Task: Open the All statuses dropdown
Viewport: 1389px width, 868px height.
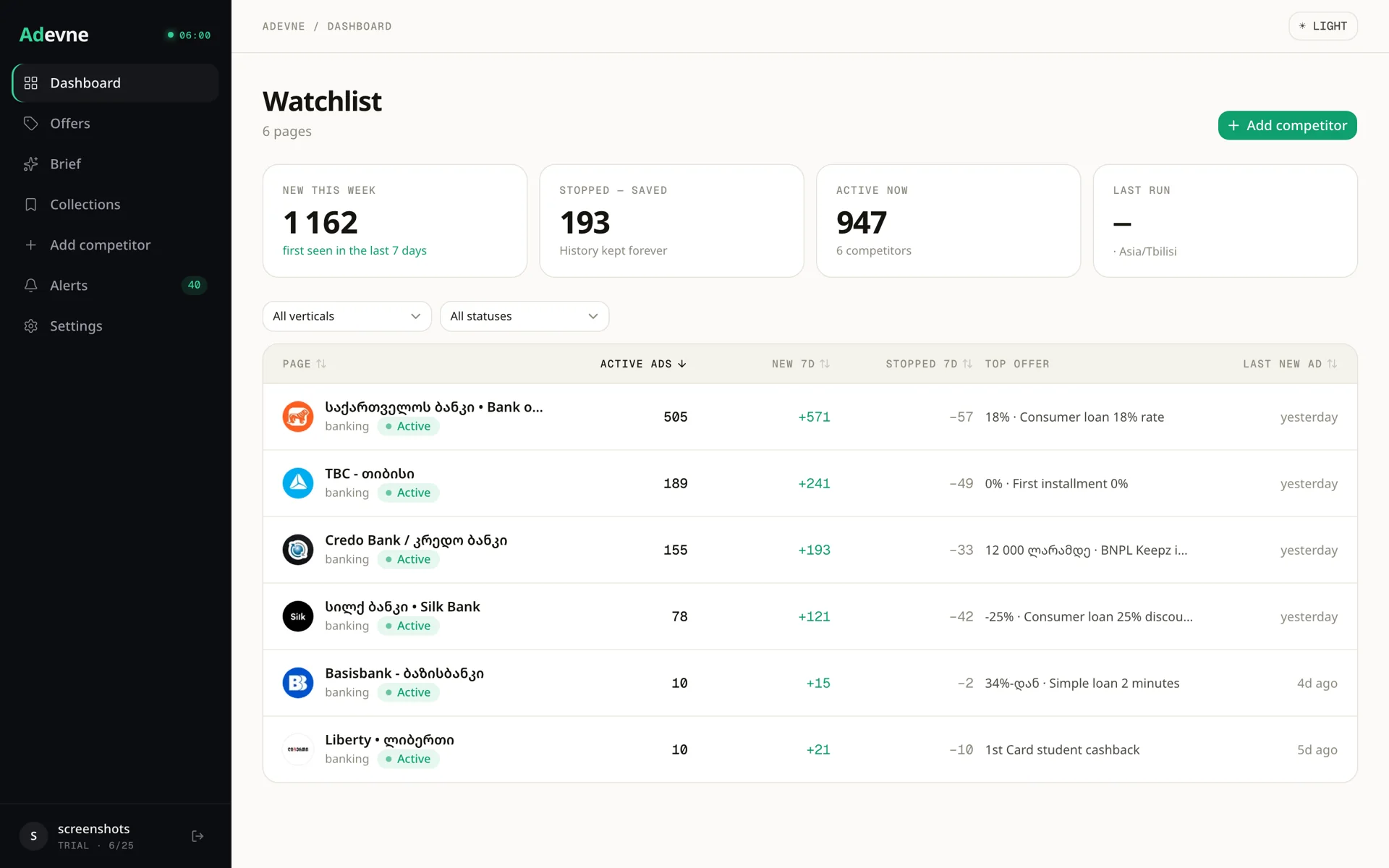Action: click(x=524, y=316)
